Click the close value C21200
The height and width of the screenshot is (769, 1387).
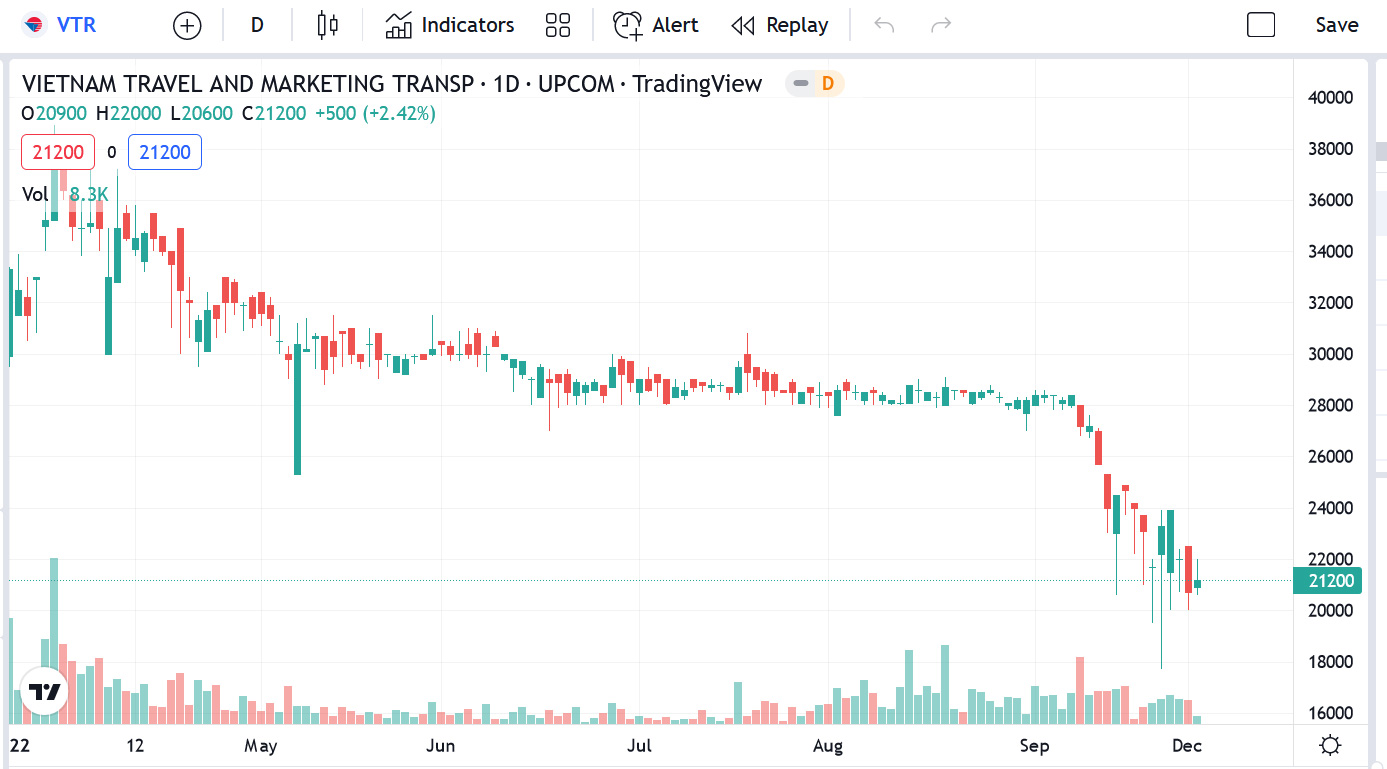click(274, 114)
